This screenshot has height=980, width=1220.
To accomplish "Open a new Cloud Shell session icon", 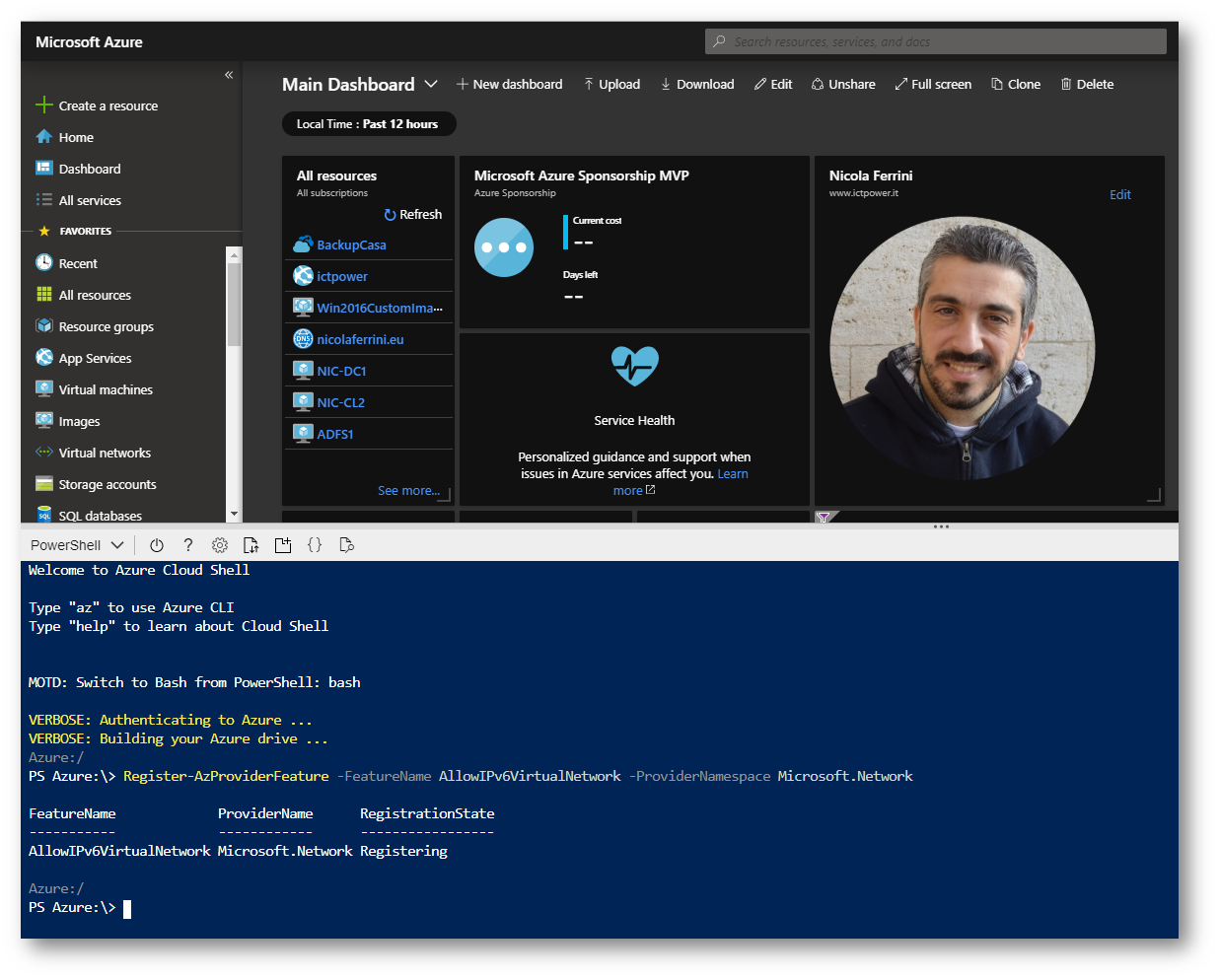I will [283, 545].
